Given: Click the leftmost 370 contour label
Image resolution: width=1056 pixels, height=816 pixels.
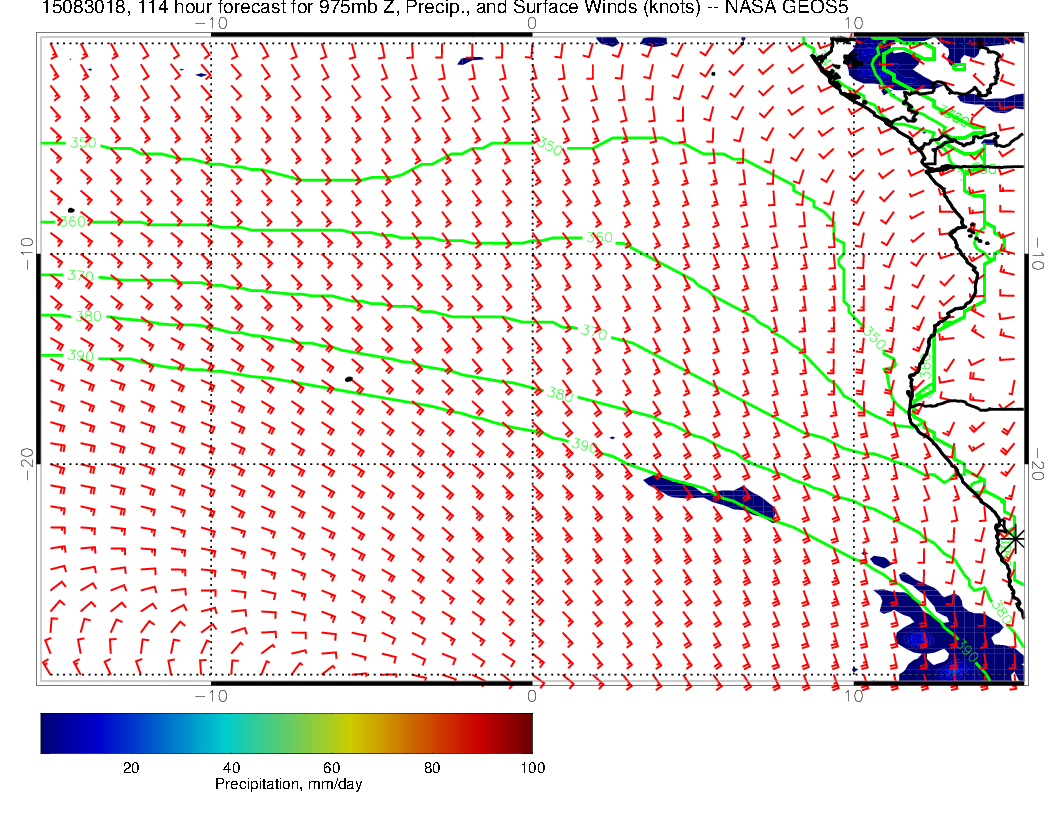Looking at the screenshot, I should 79,275.
